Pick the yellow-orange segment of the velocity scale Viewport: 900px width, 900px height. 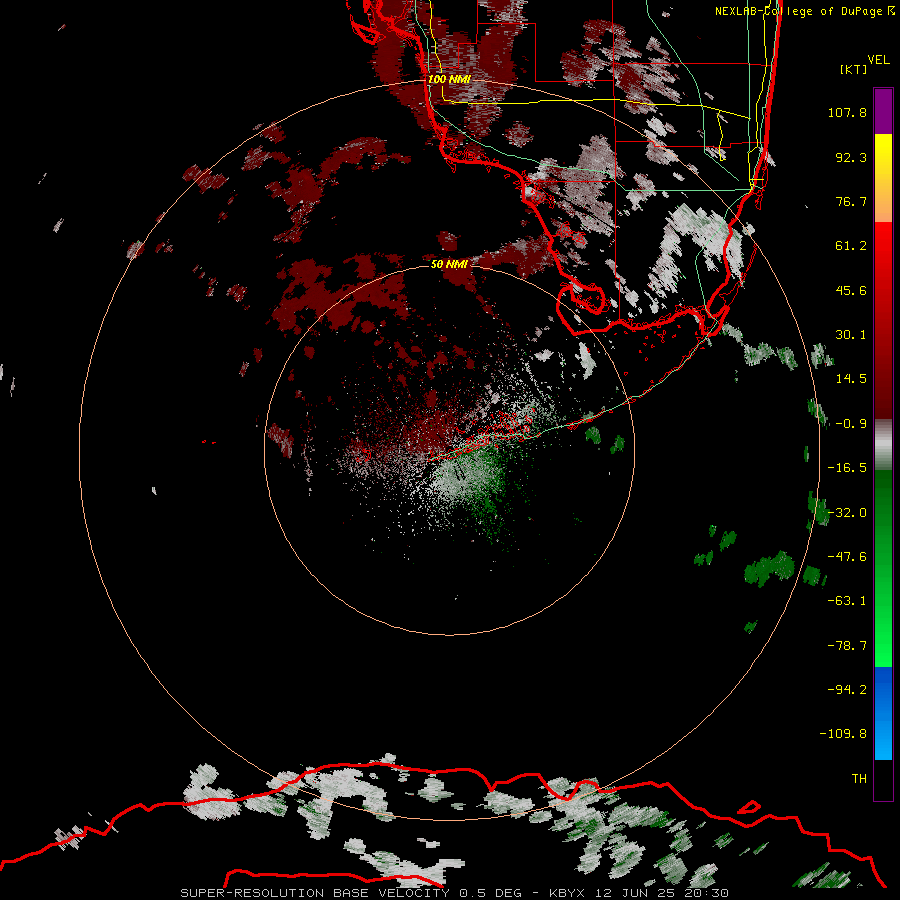(883, 178)
